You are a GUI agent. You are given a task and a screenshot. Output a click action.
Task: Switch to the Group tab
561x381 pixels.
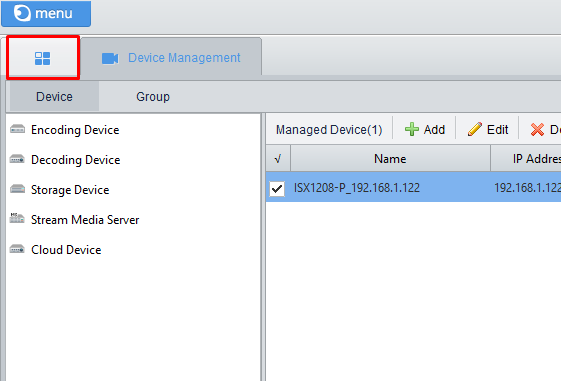[x=153, y=97]
